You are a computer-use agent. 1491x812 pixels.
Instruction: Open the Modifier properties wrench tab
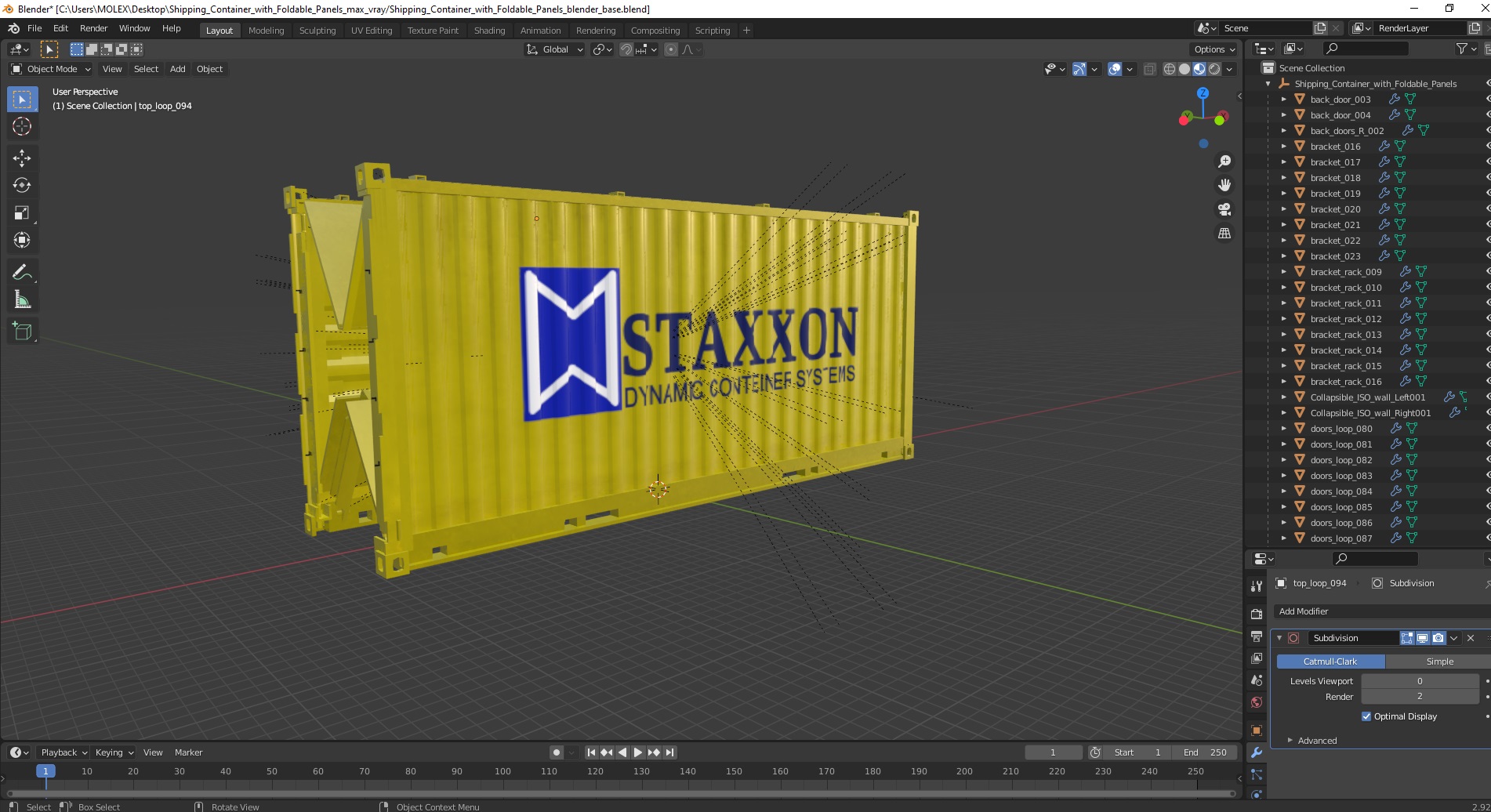click(x=1257, y=752)
